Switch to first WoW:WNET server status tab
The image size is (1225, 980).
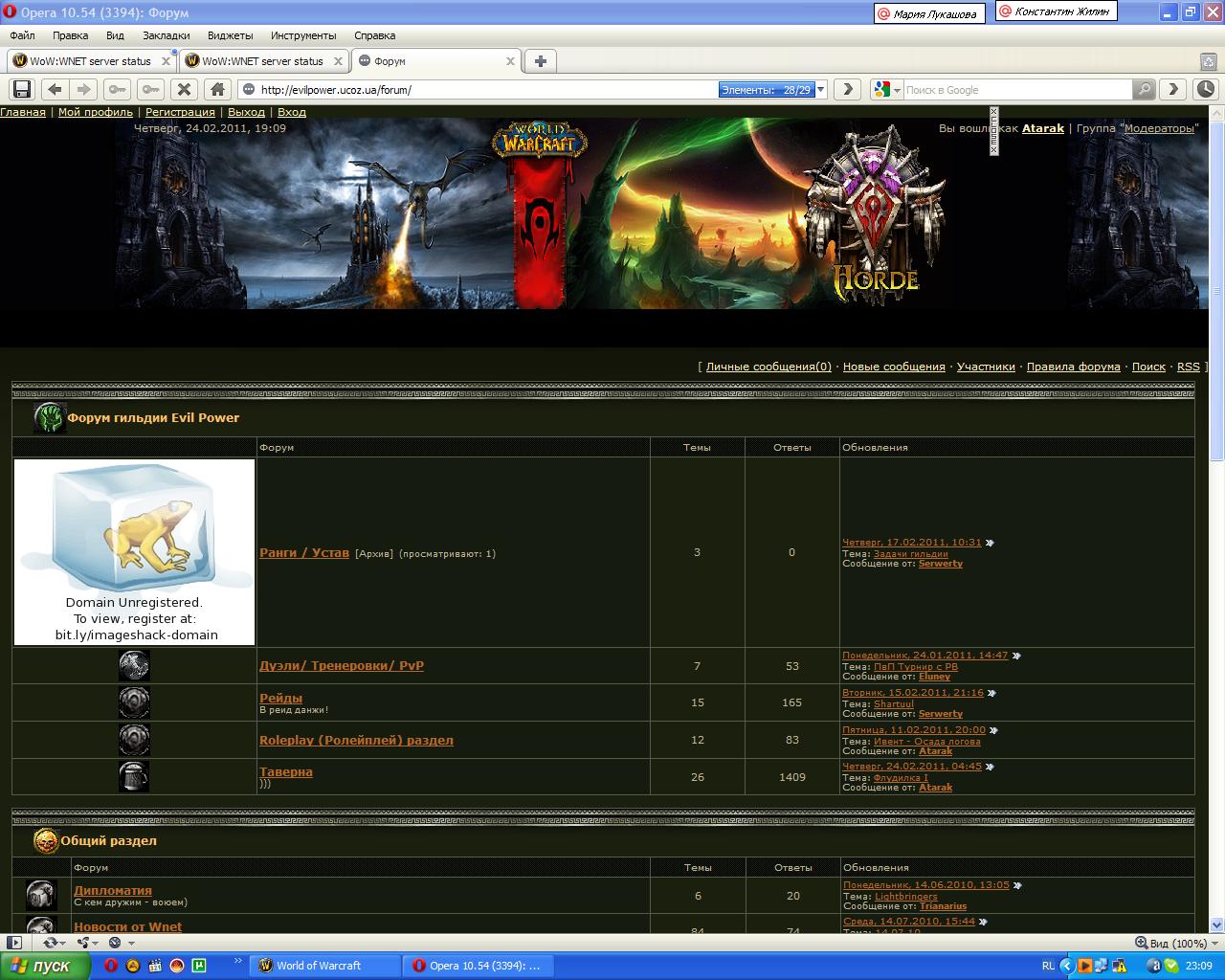tap(91, 61)
